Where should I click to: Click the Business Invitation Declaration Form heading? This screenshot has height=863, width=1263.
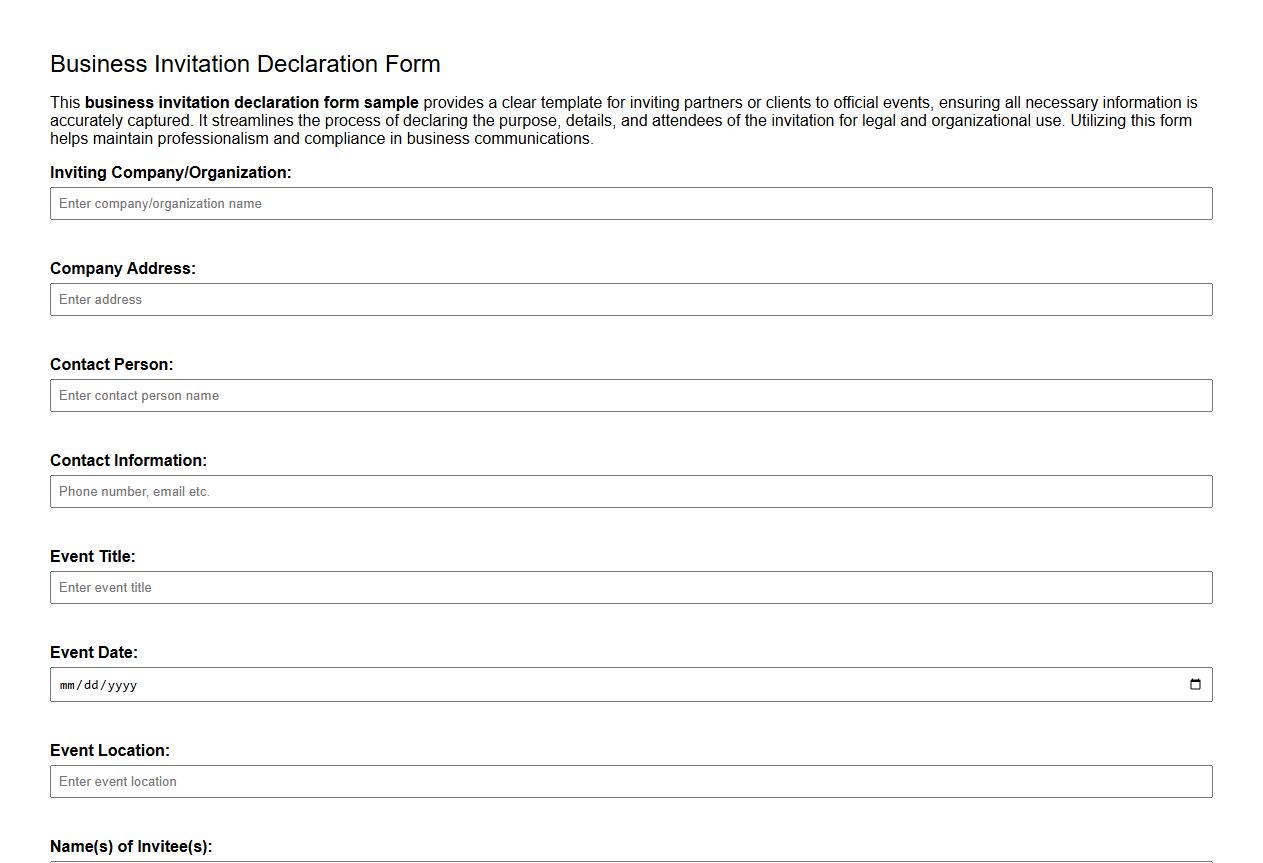point(245,63)
